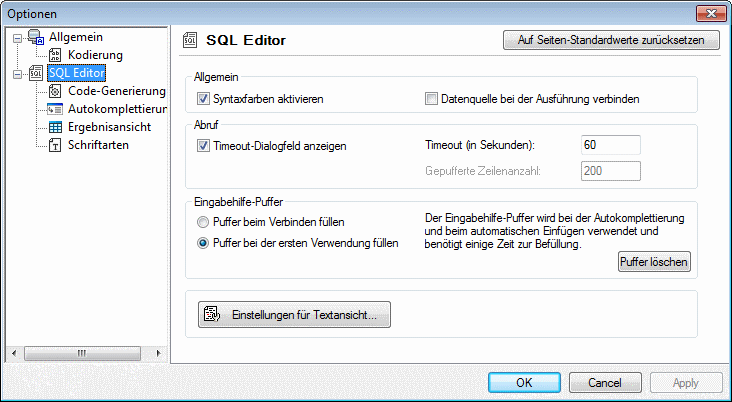
Task: Click the Code-Generierung icon in tree
Action: click(56, 91)
